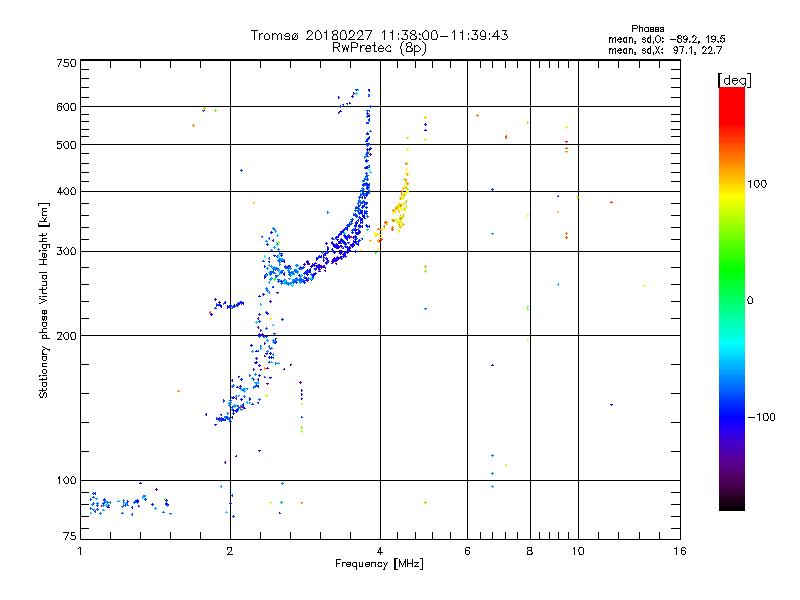Click the y-axis tick label "750"

pyautogui.click(x=66, y=63)
